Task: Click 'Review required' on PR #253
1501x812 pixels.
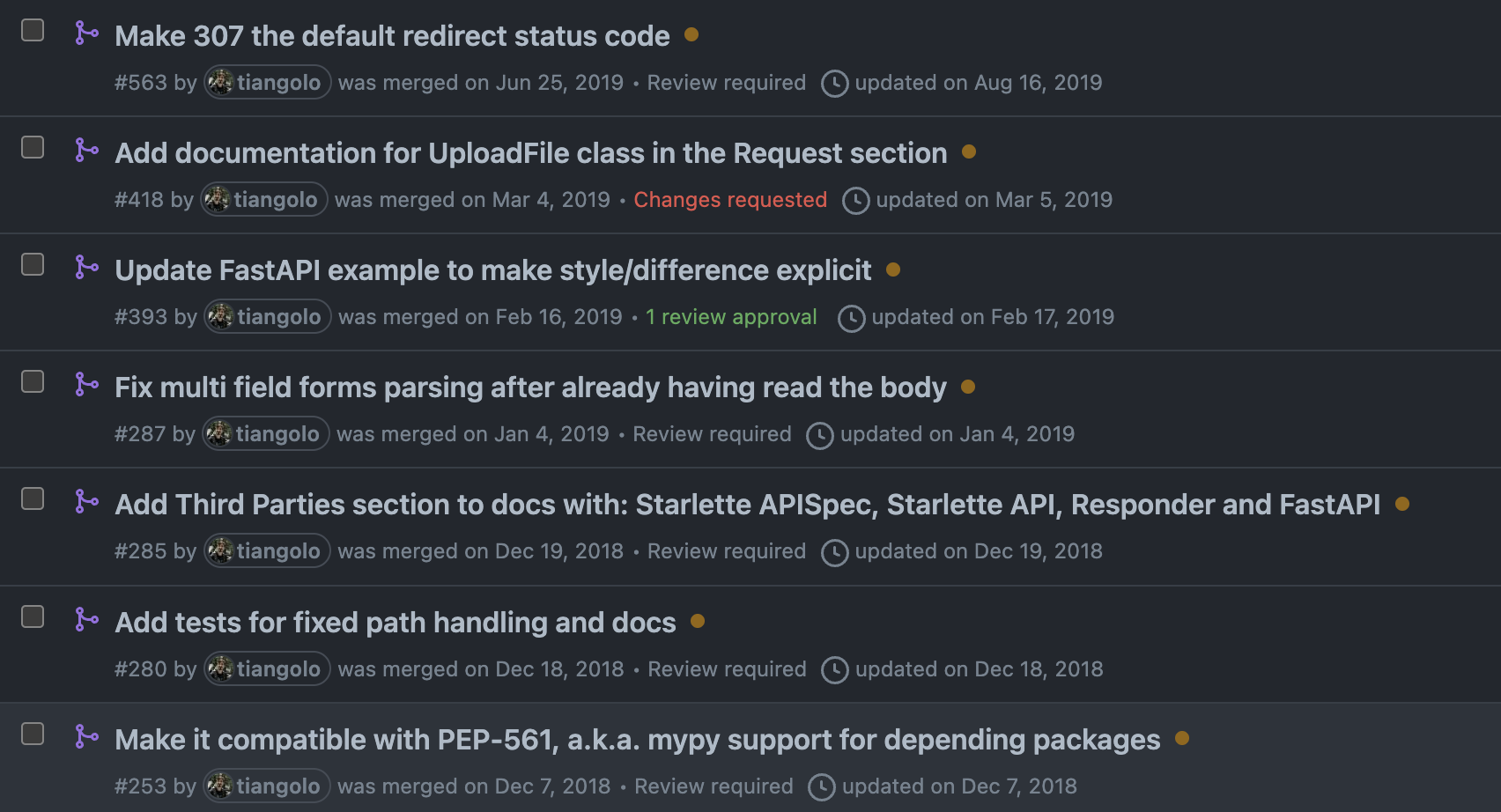Action: 714,786
